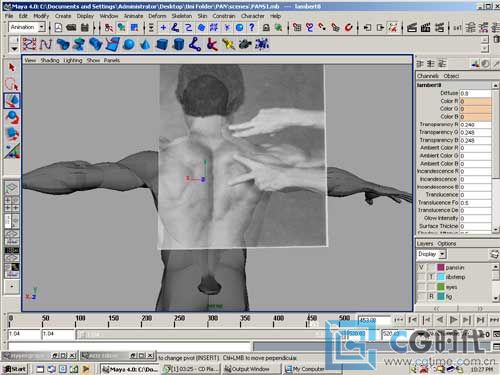The image size is (500, 375).
Task: Choose the four-view layout icon
Action: (x=11, y=204)
